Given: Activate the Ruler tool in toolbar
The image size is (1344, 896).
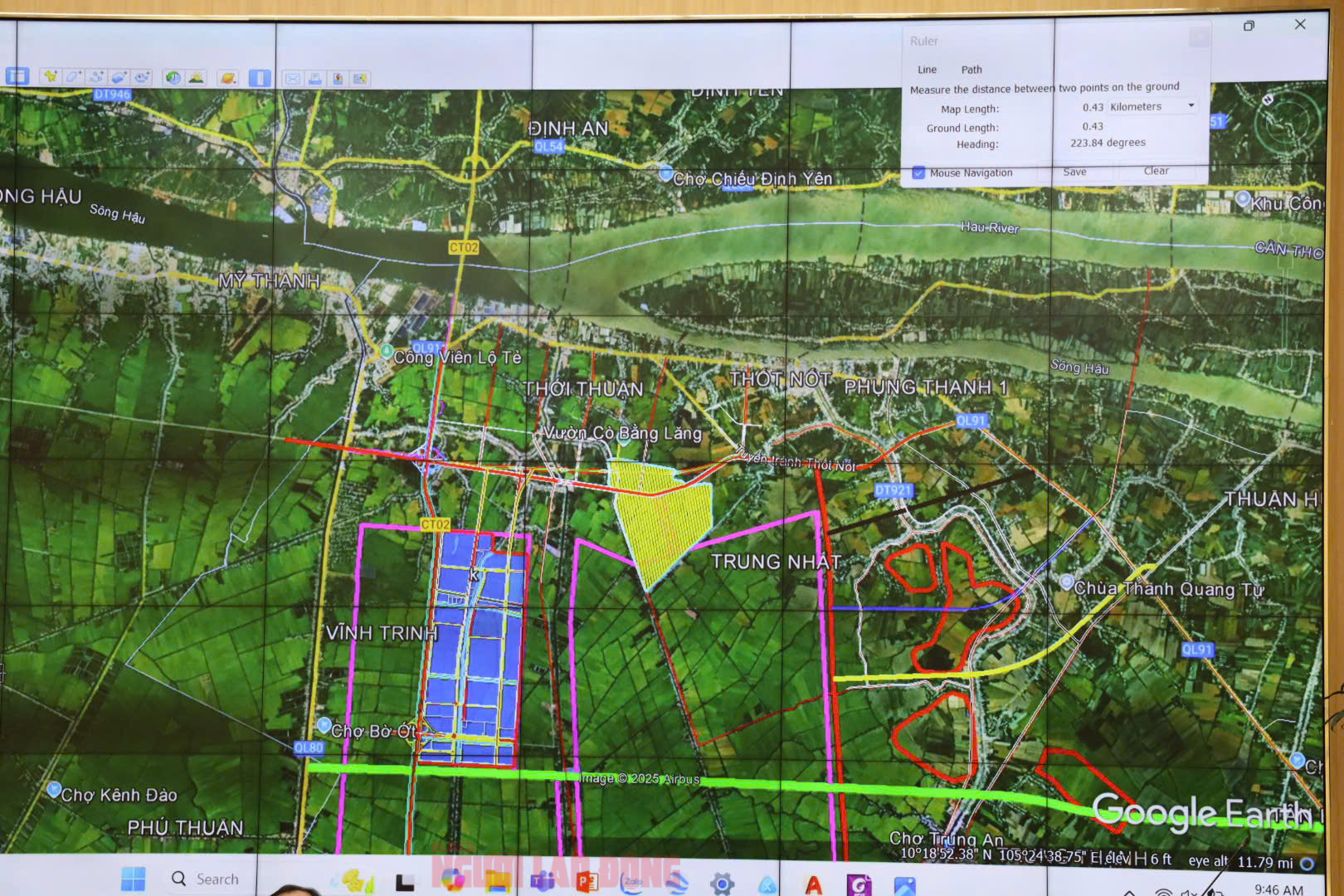Looking at the screenshot, I should pos(260,78).
